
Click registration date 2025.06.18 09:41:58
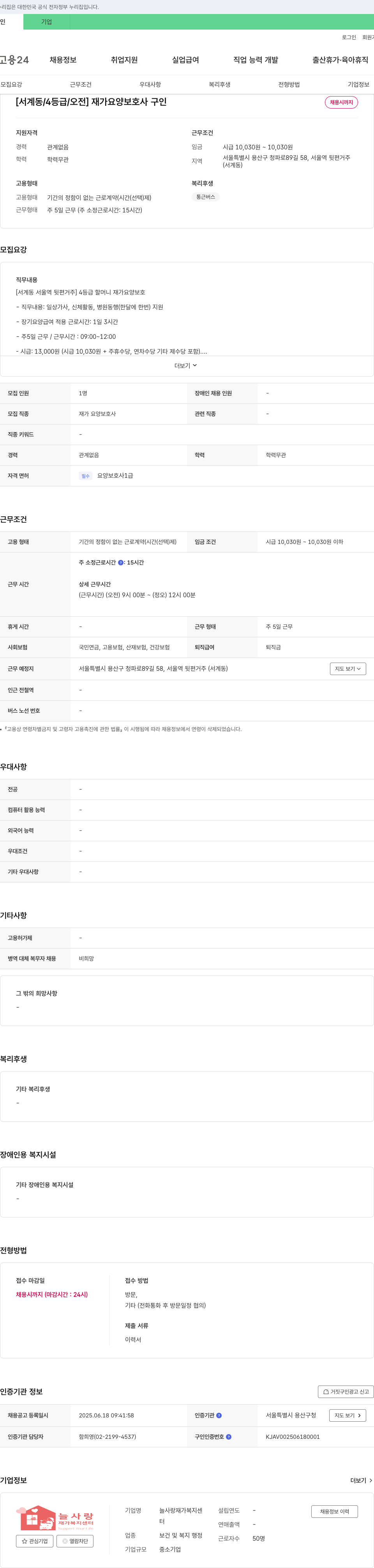(x=106, y=1415)
